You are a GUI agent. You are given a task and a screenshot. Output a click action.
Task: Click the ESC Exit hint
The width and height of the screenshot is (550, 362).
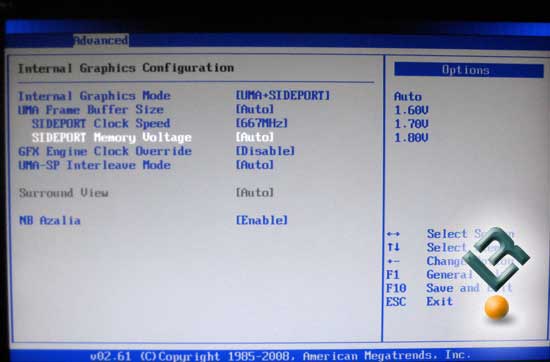(x=420, y=302)
